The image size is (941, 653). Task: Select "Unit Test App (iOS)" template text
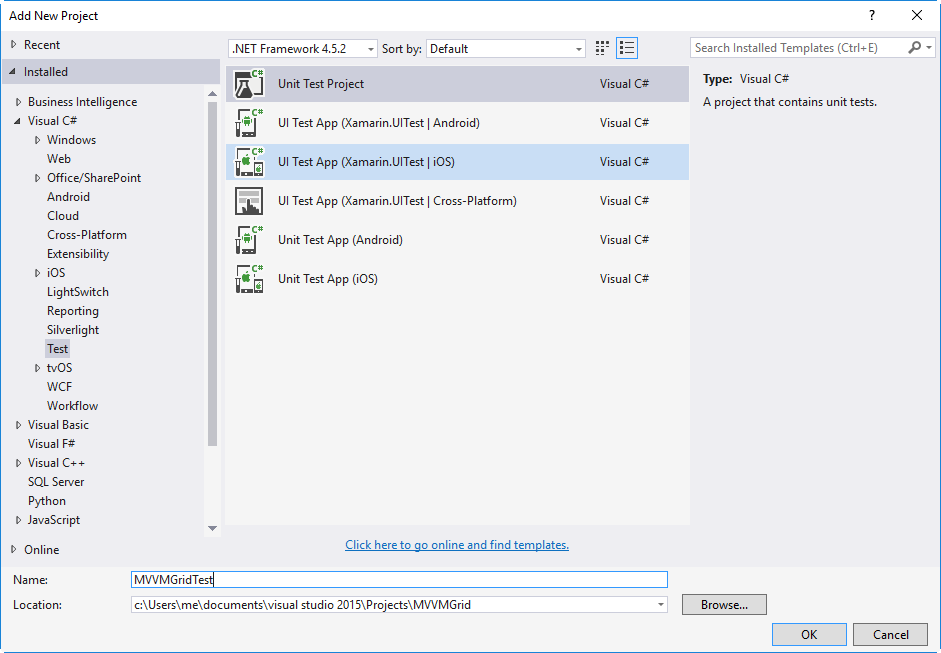point(328,279)
